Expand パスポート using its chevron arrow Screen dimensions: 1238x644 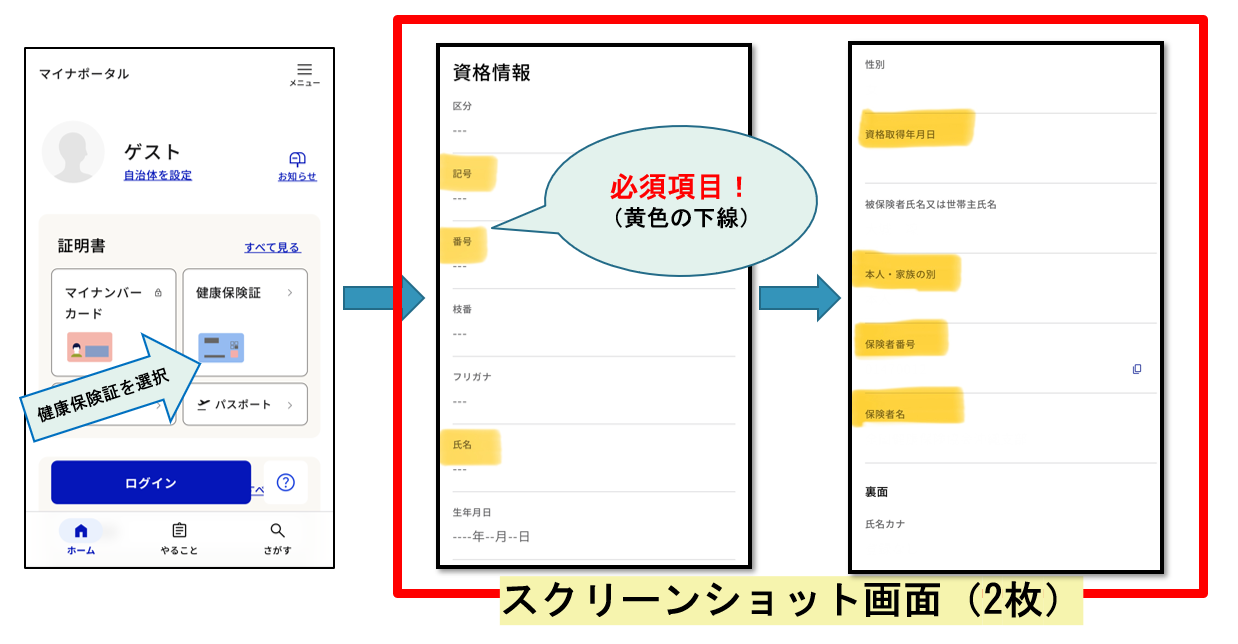(290, 405)
